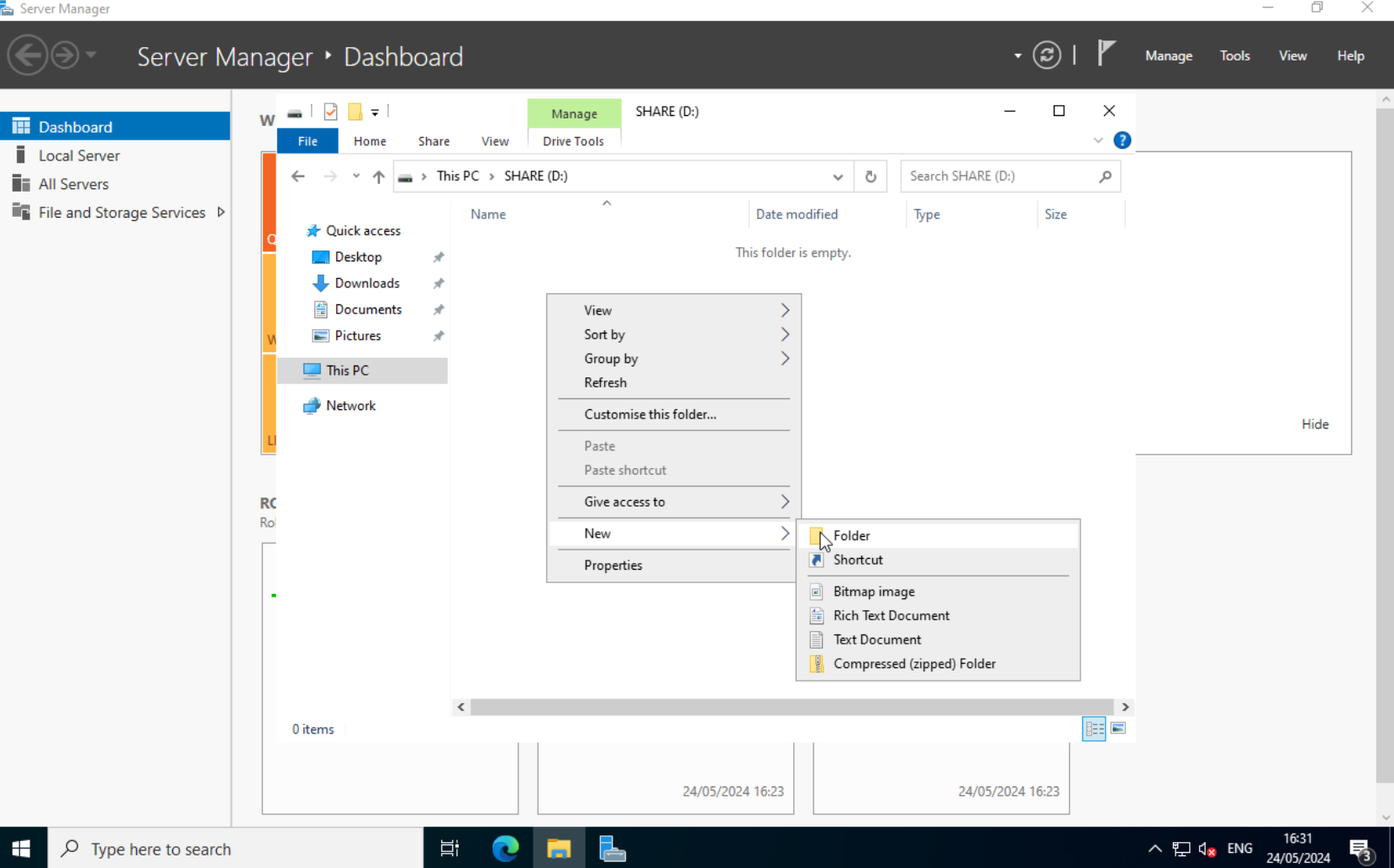Go up one folder level

pyautogui.click(x=378, y=176)
